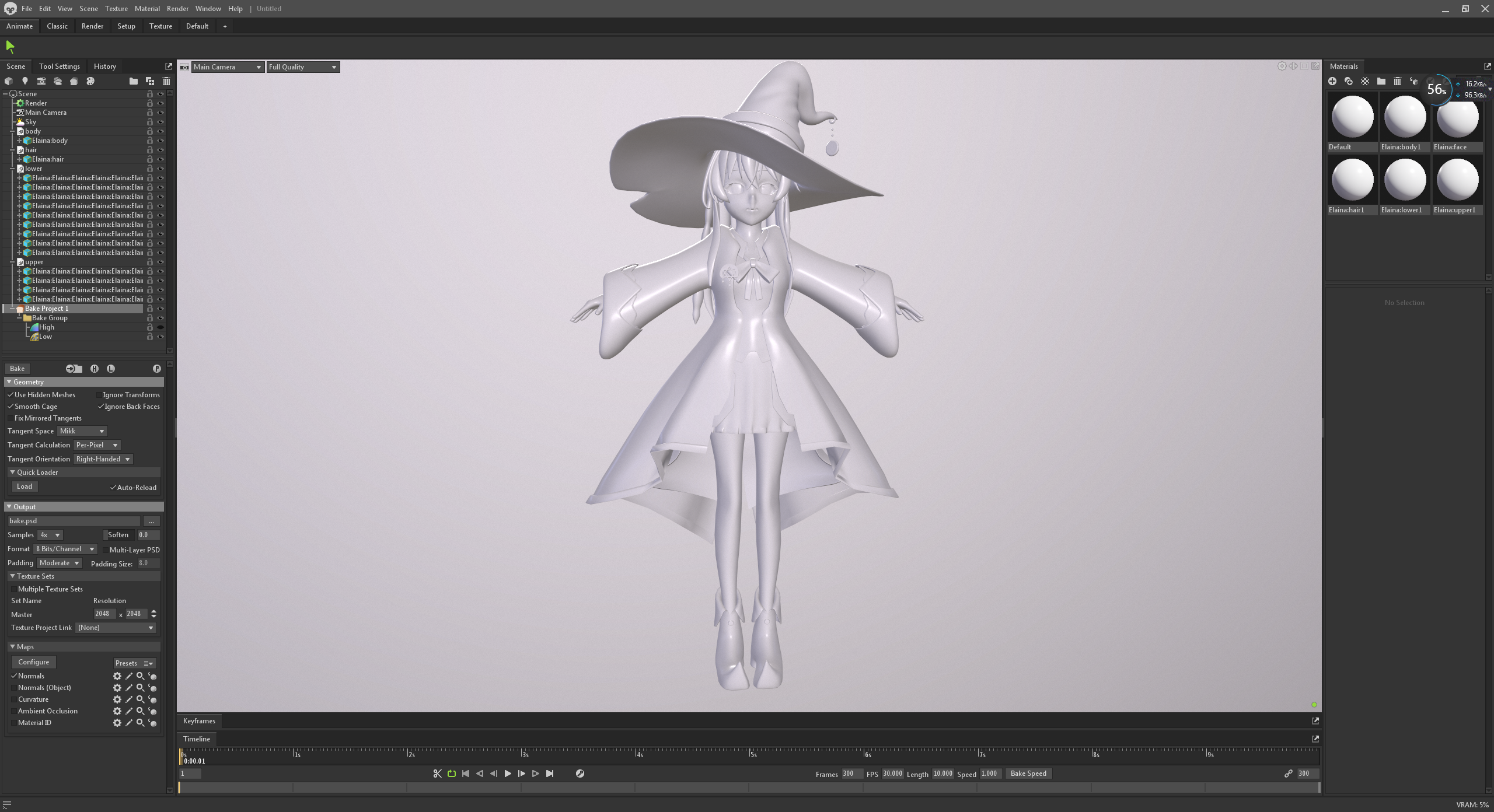Screen dimensions: 1494x812
Task: Enable the Fix Mirrored Tangents checkbox
Action: [11, 418]
